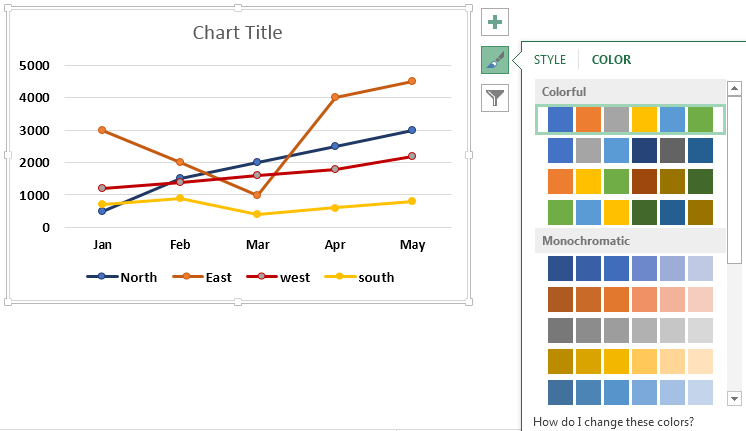The image size is (746, 431).
Task: Click the Colorful section header
Action: 630,92
